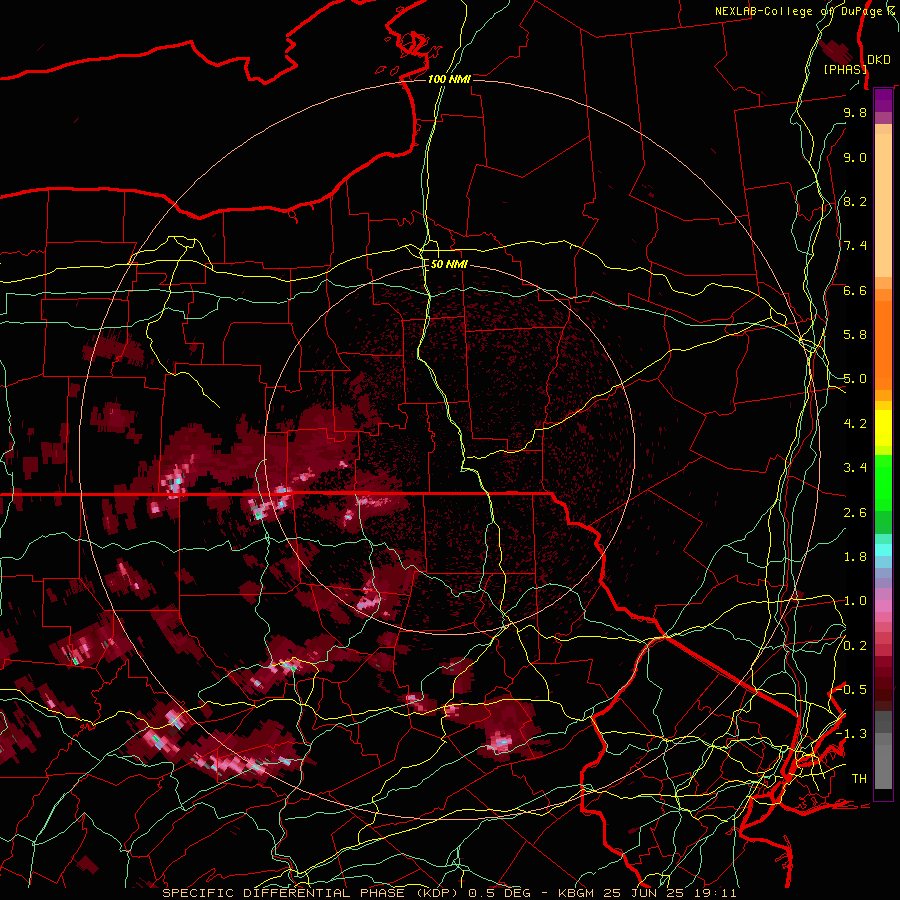Click the "[PHAS]" legend unit label
Screen dimensions: 900x900
[845, 69]
